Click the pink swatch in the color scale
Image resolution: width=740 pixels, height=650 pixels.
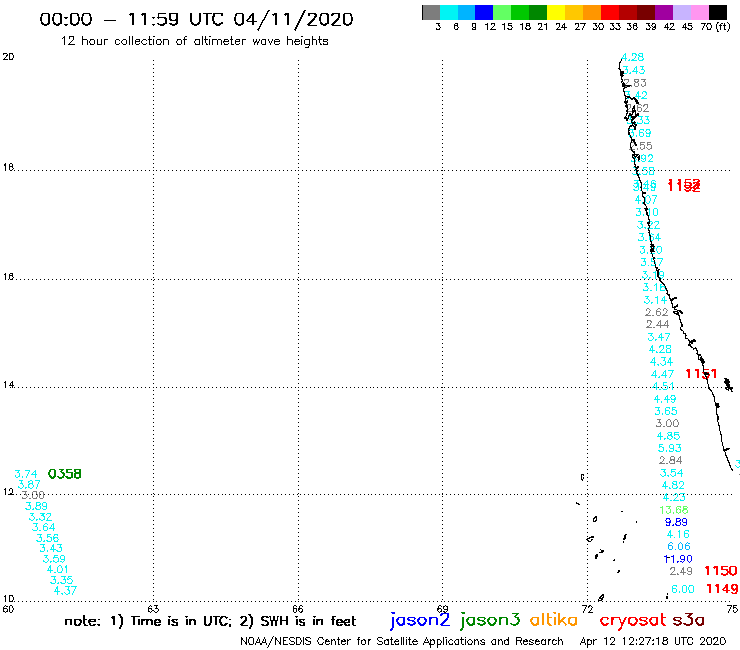pos(700,12)
